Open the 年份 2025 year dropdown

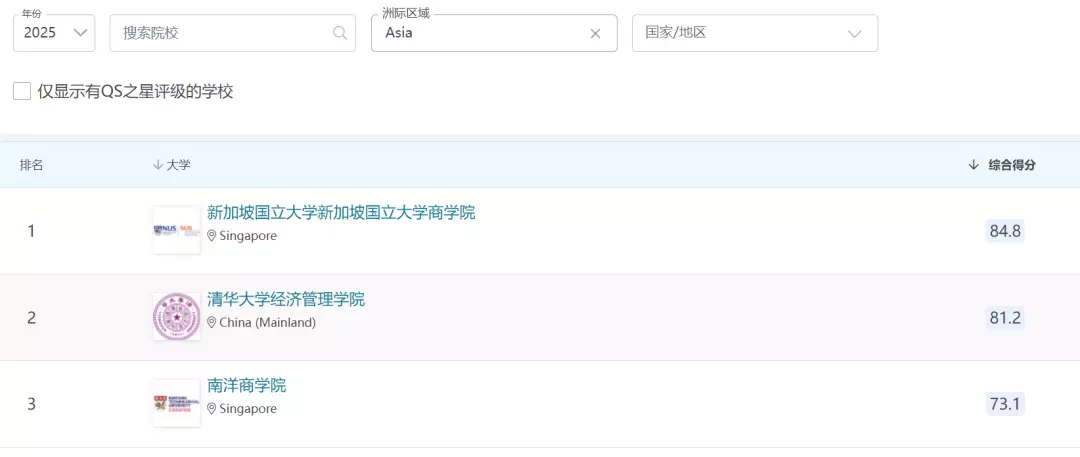coord(54,33)
